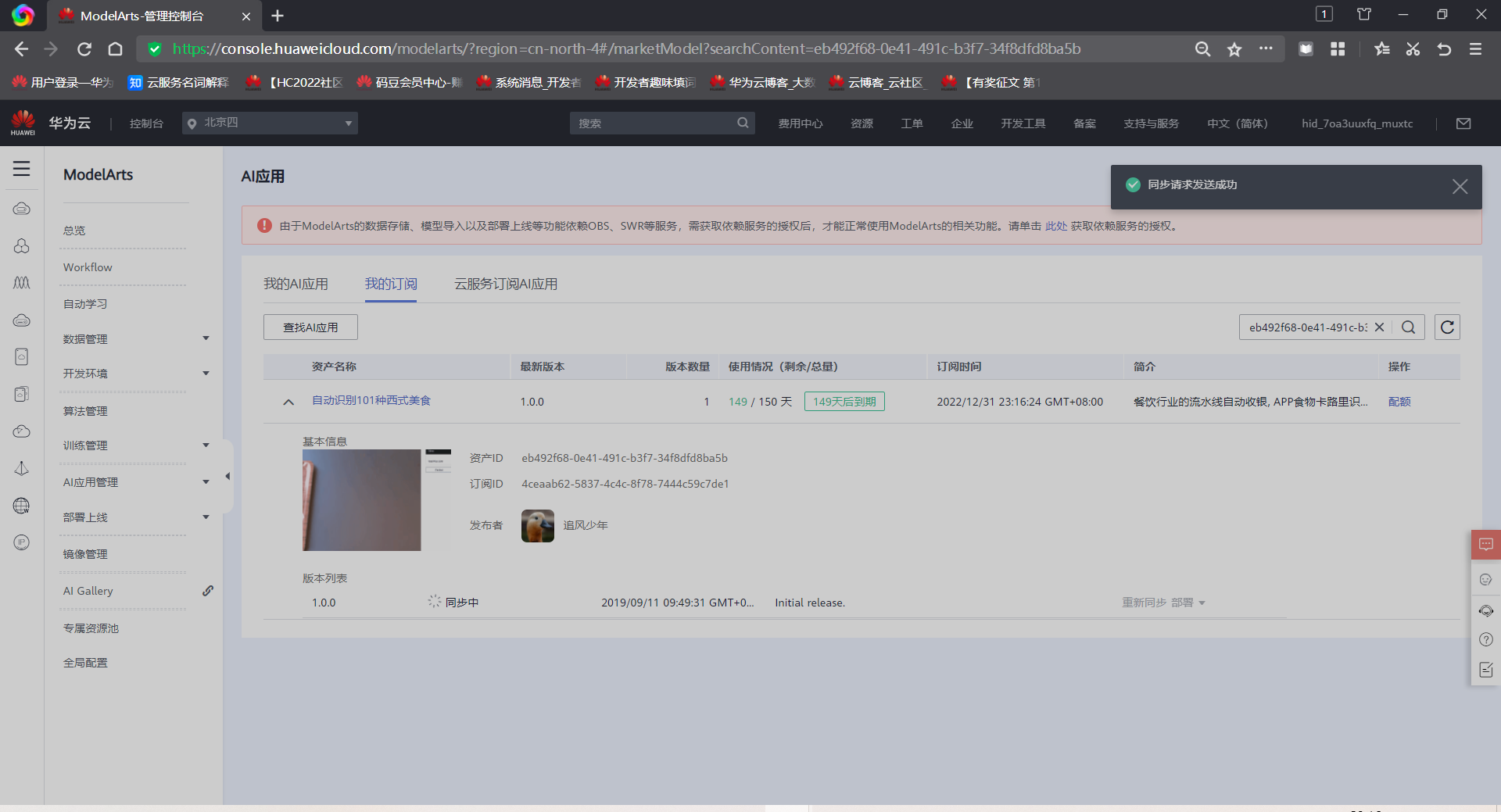
Task: Open the 费用中心 top menu
Action: 801,123
